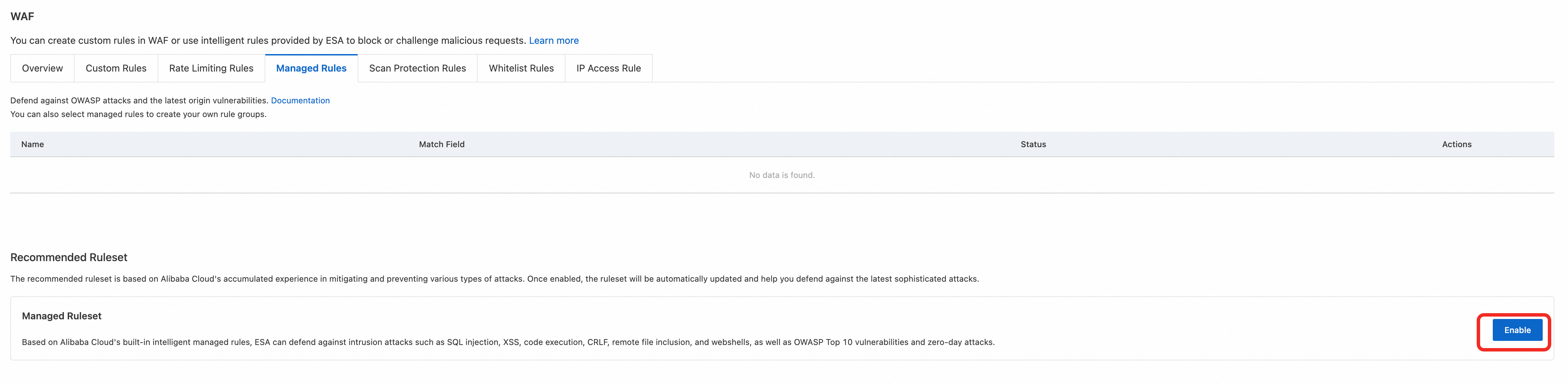Click the Managed Ruleset description text
This screenshot has height=384, width=1568.
(508, 342)
